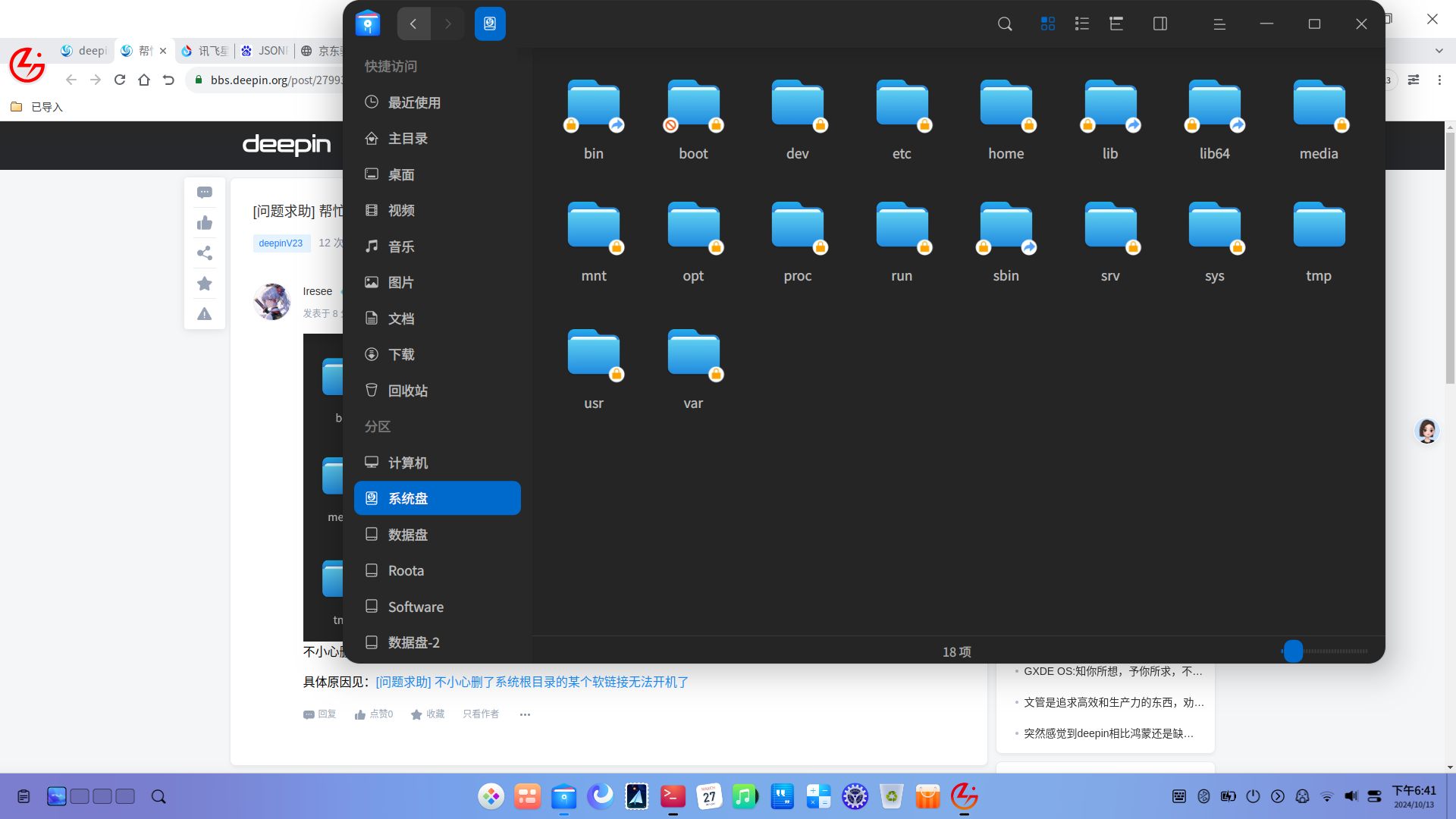The height and width of the screenshot is (819, 1456).
Task: Open 图片 sidebar entry
Action: click(x=438, y=283)
